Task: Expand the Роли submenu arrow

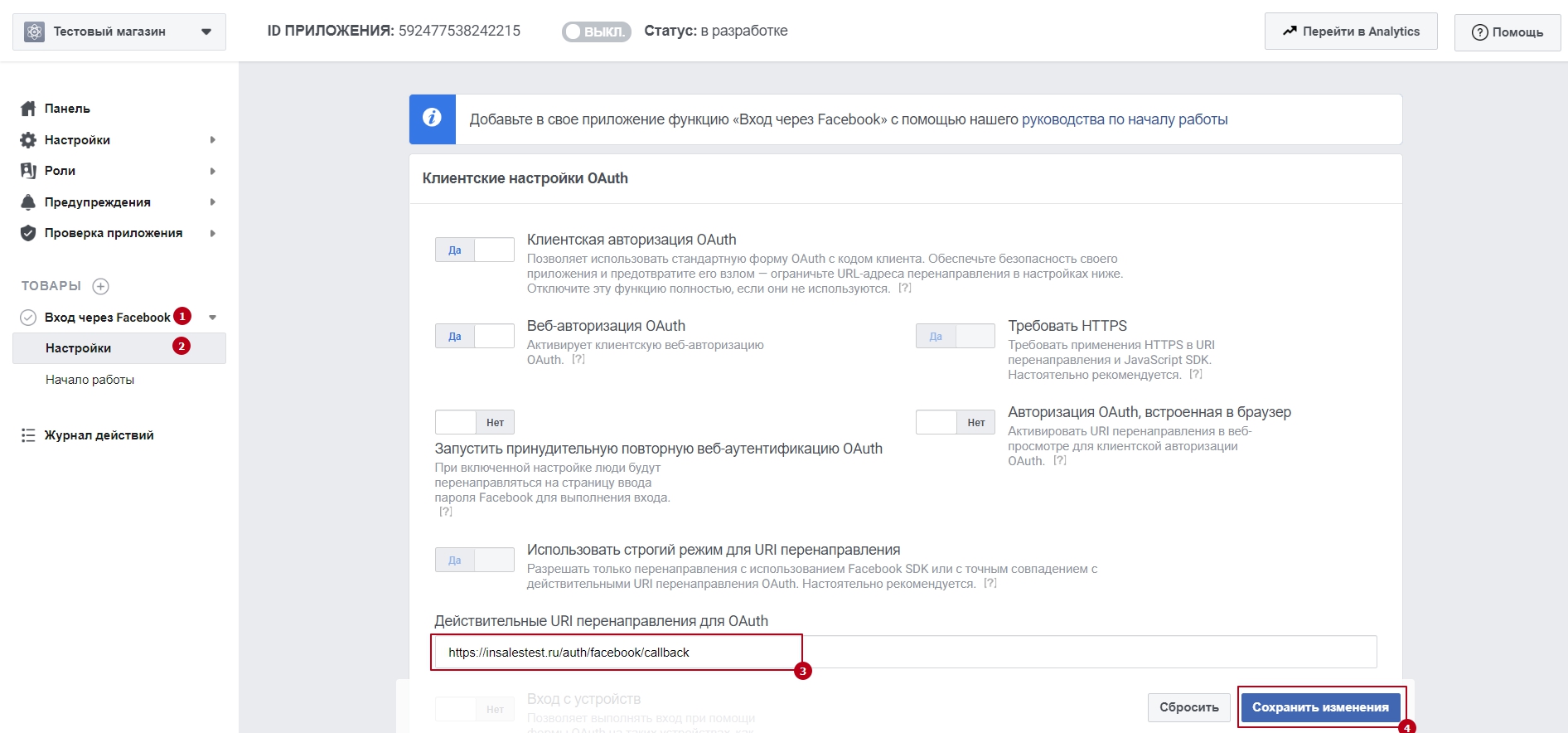Action: click(213, 171)
